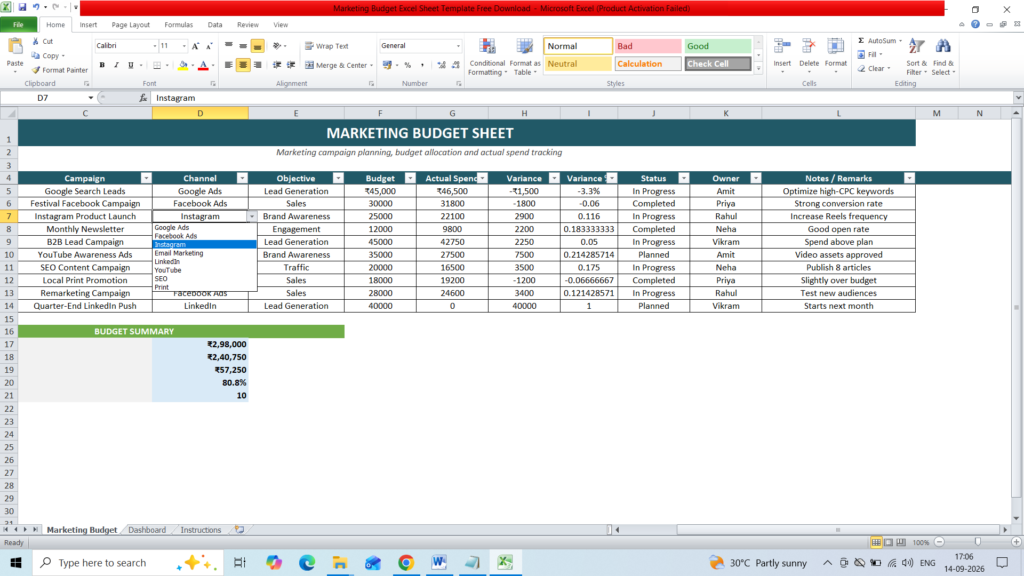Open the Name Box dropdown arrow
Screen dimensions: 1024x576
coord(91,98)
